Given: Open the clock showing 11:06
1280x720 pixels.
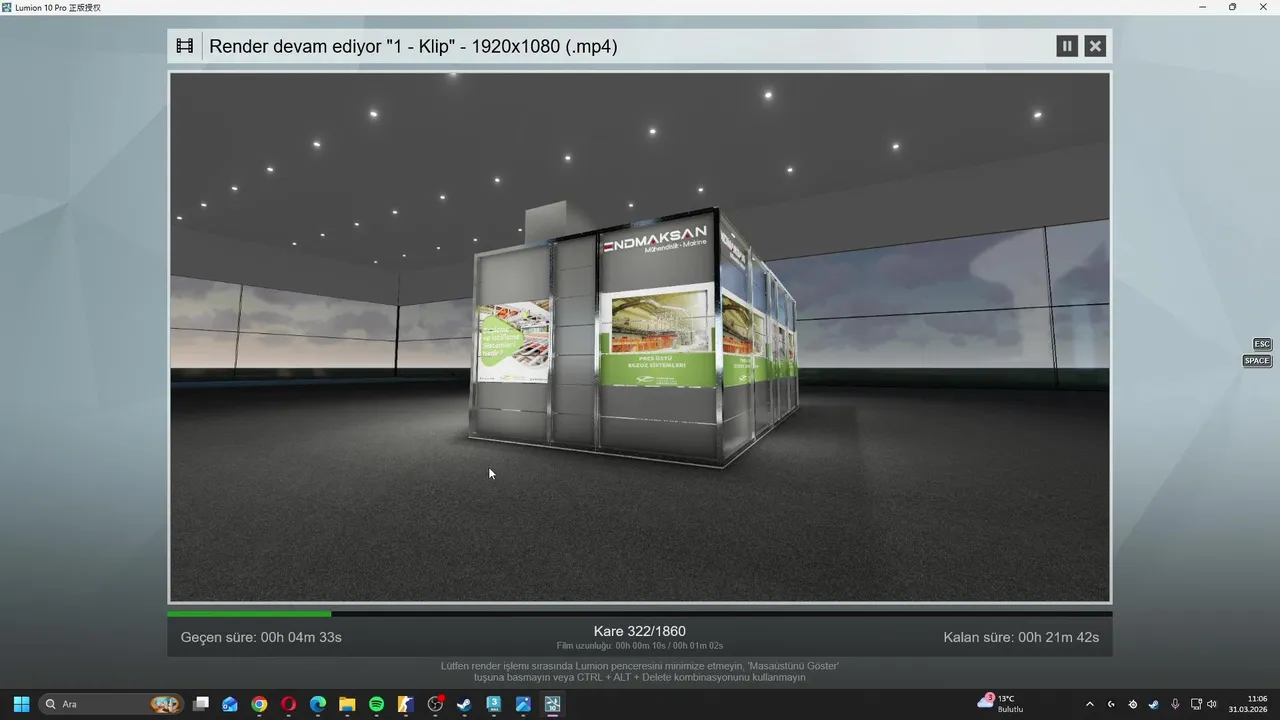Looking at the screenshot, I should [1248, 704].
